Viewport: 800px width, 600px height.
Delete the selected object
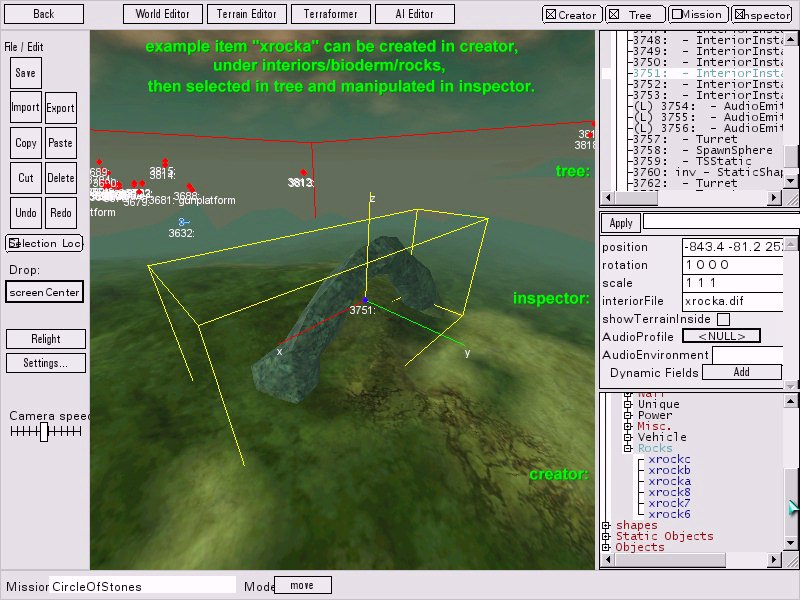(x=61, y=178)
